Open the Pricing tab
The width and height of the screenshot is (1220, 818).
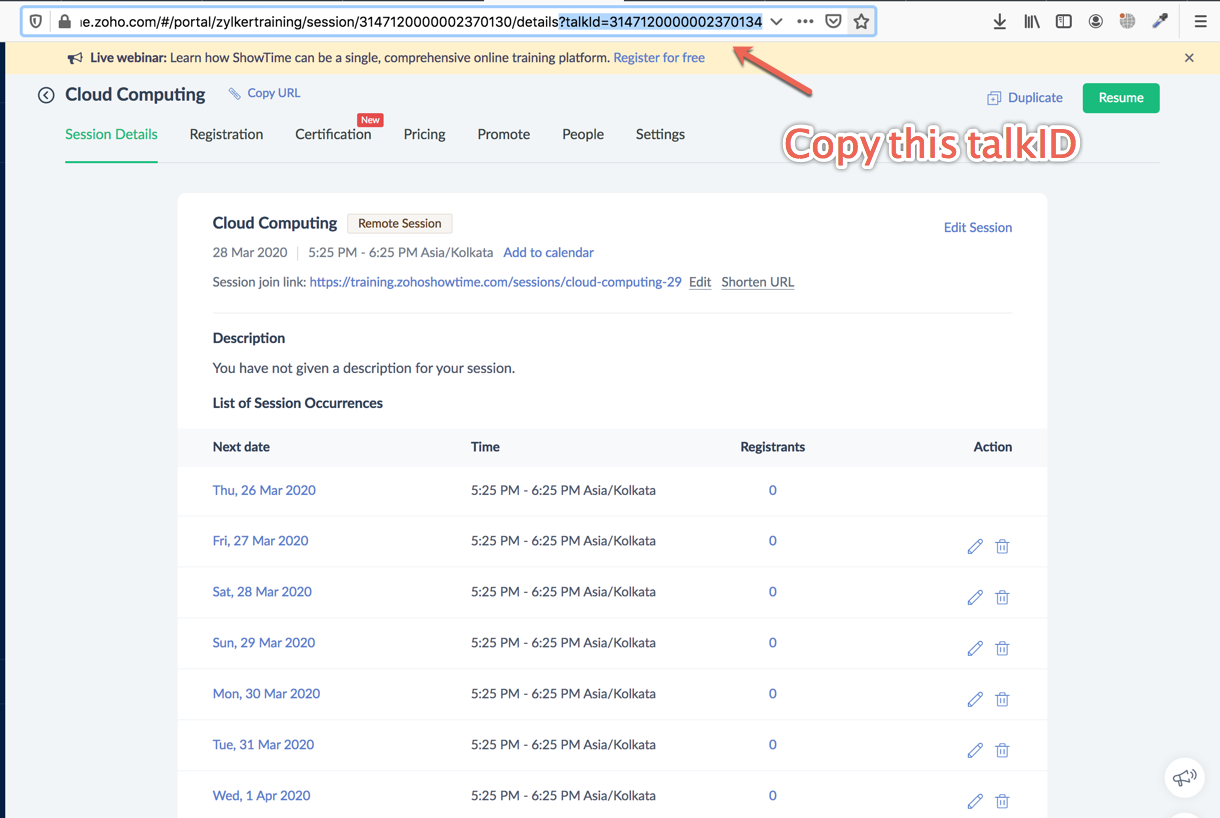425,134
